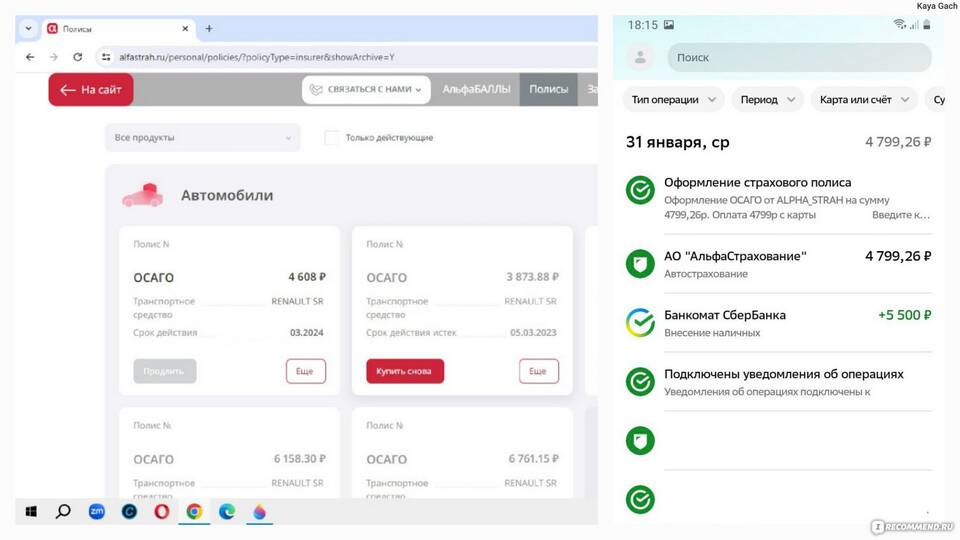The height and width of the screenshot is (540, 960).
Task: Open the new tab plus button
Action: pyautogui.click(x=208, y=29)
